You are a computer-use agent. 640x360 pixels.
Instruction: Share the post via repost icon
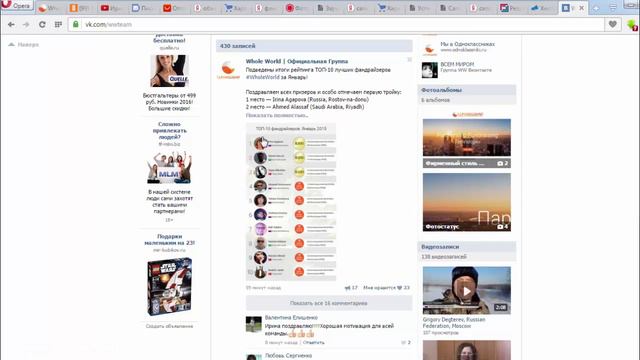[351, 288]
